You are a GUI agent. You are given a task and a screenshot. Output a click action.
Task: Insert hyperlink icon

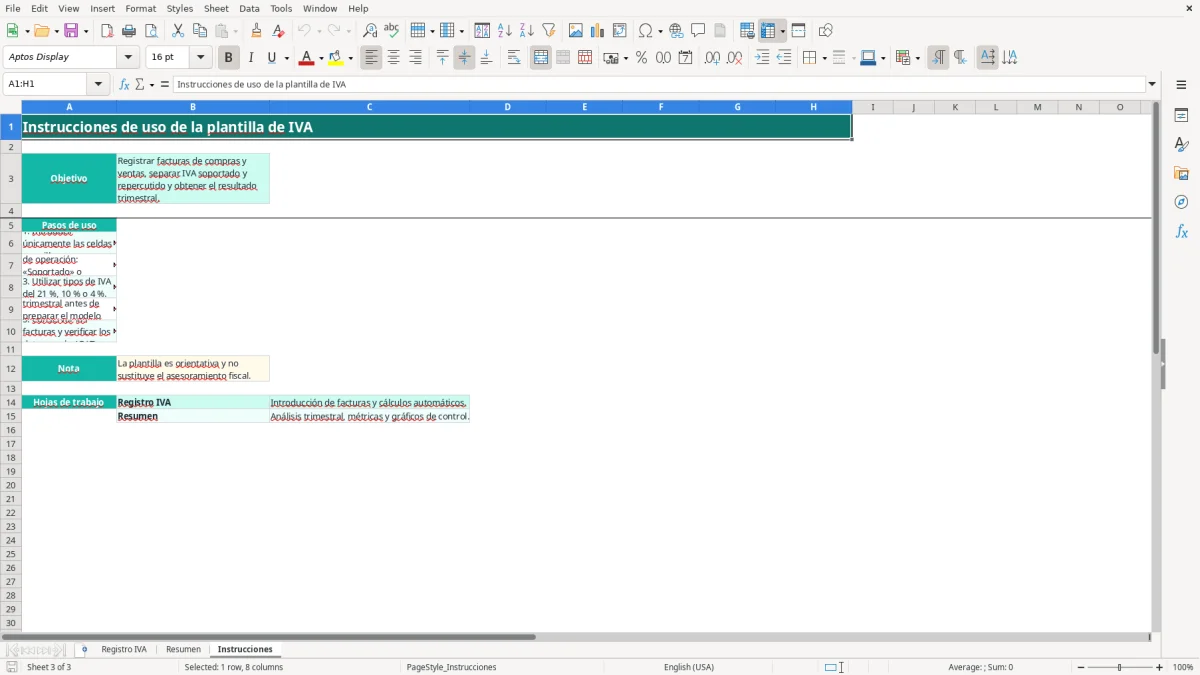(x=676, y=31)
